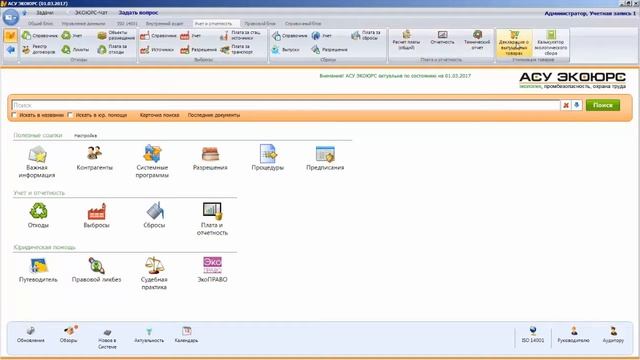
Task: Open the ЭкоПРАВО shortcut
Action: (x=212, y=270)
